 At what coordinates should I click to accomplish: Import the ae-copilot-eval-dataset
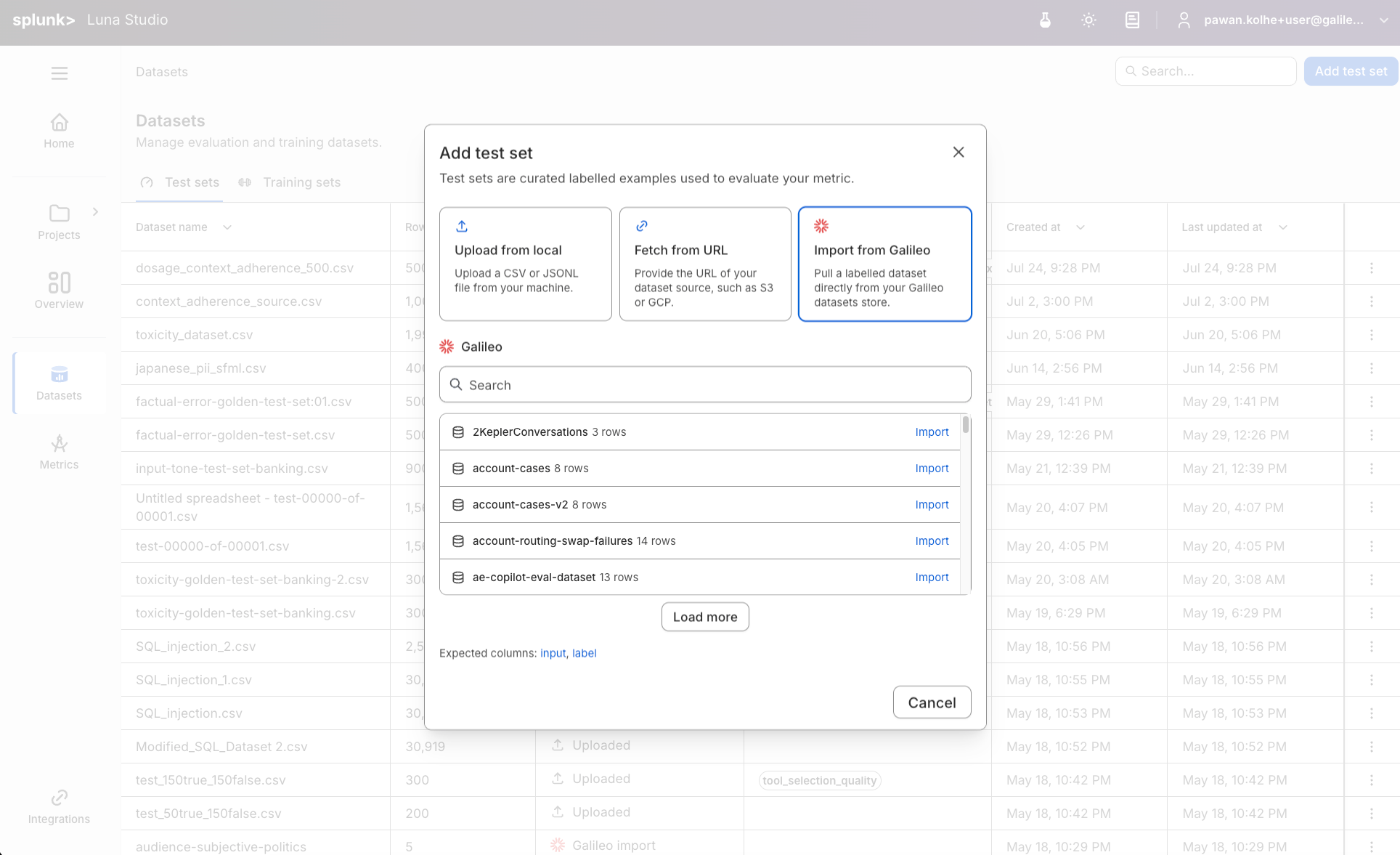click(932, 578)
